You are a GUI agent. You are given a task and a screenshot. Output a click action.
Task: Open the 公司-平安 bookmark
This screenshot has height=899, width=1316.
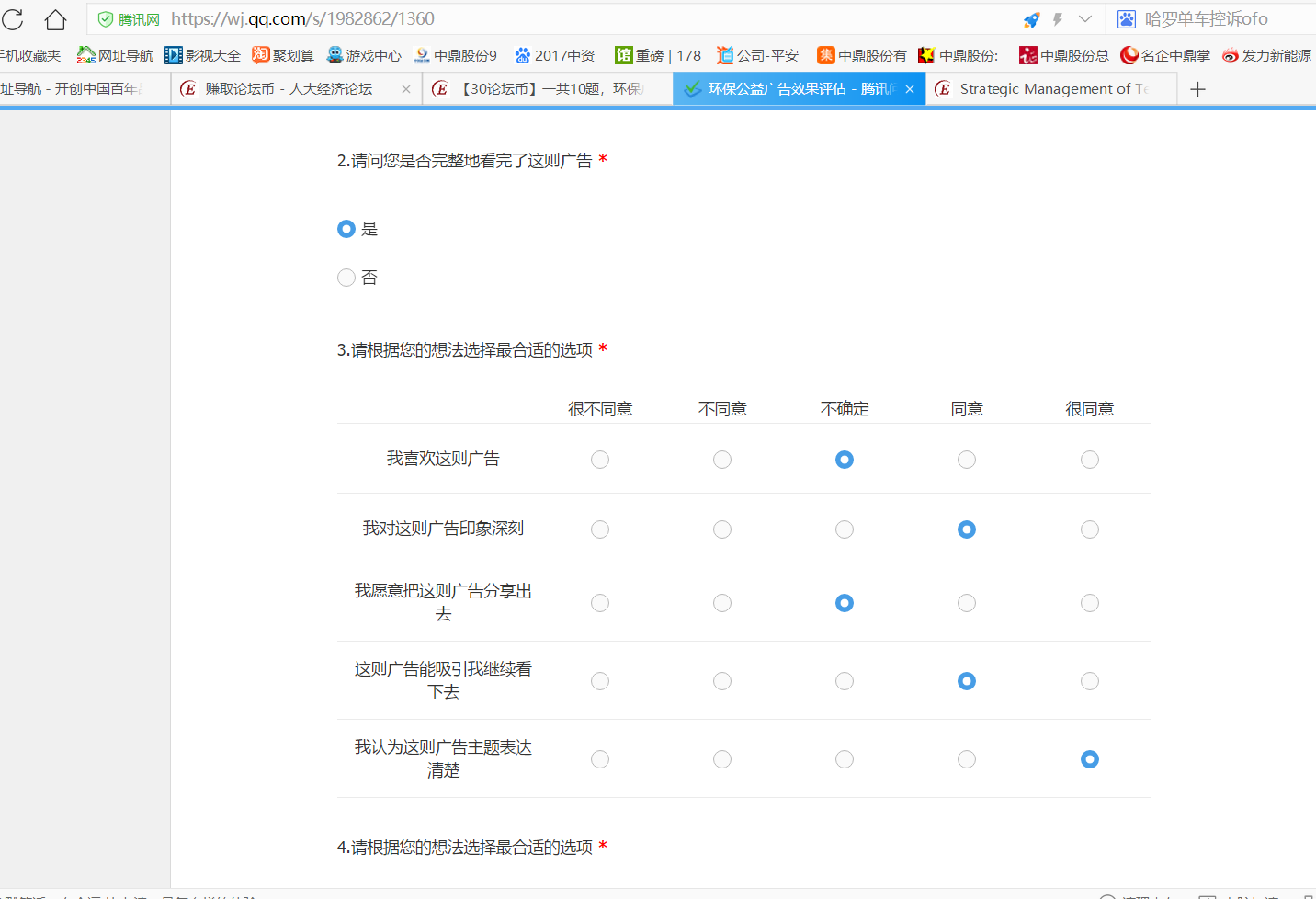coord(758,55)
